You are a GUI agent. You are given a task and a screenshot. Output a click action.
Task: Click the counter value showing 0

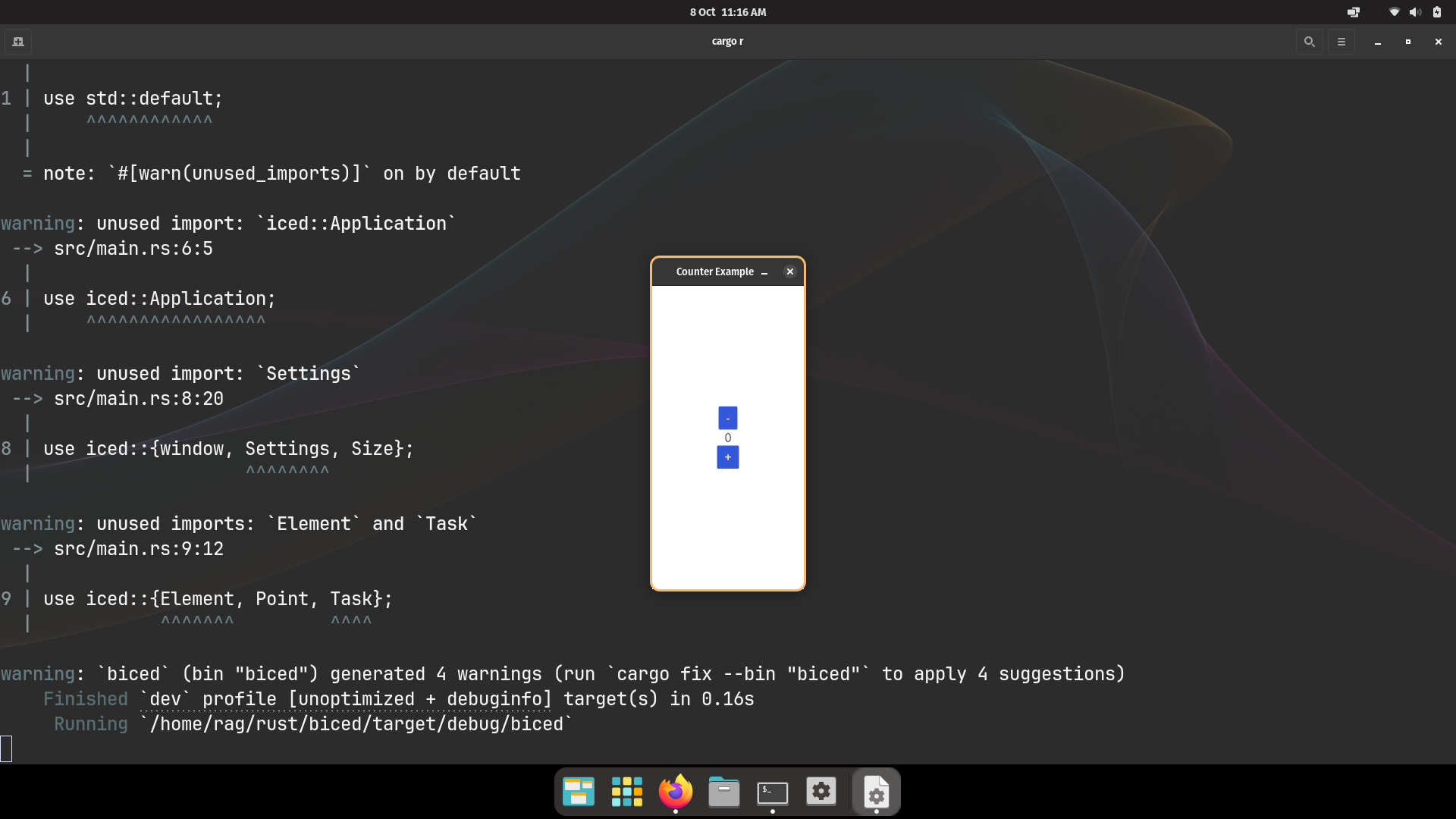click(x=727, y=438)
